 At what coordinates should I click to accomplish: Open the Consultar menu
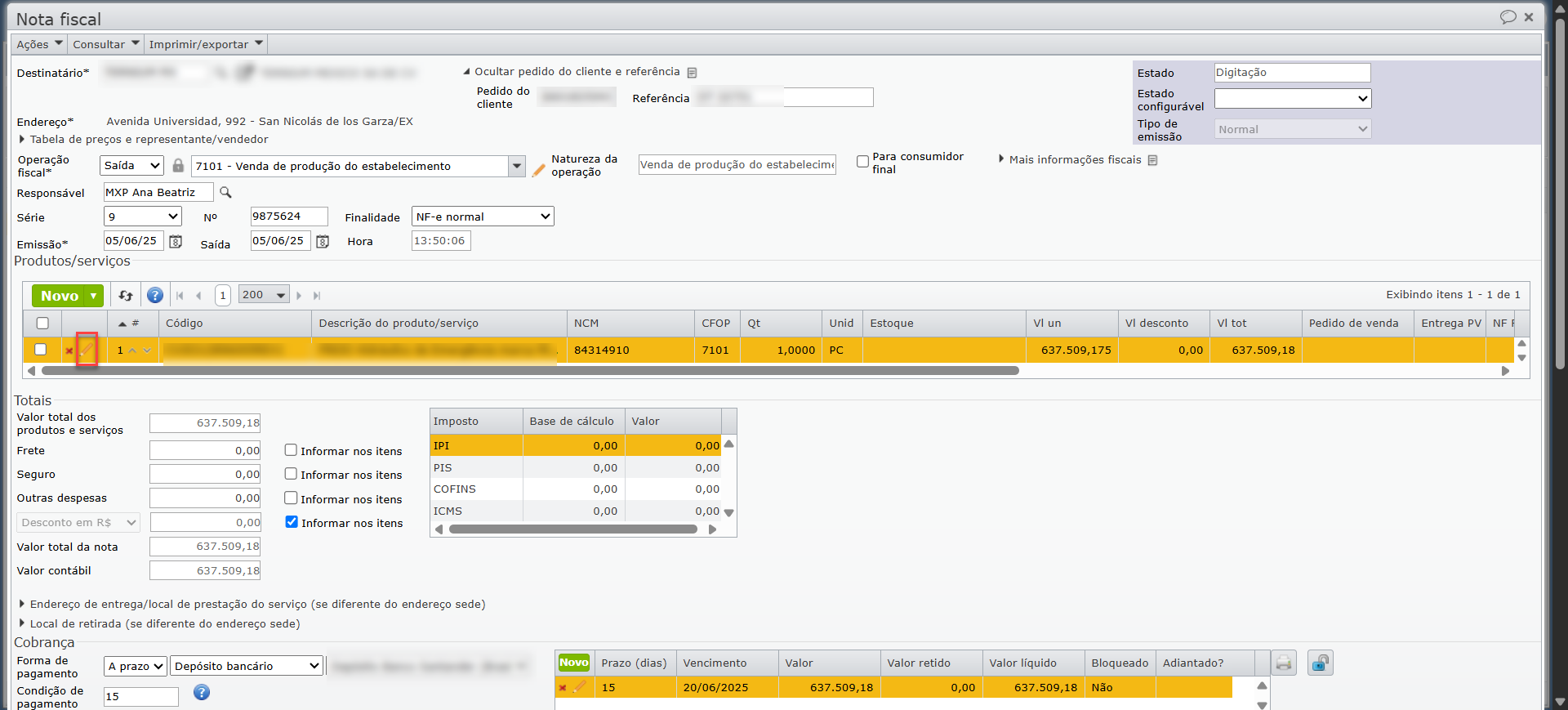click(106, 44)
